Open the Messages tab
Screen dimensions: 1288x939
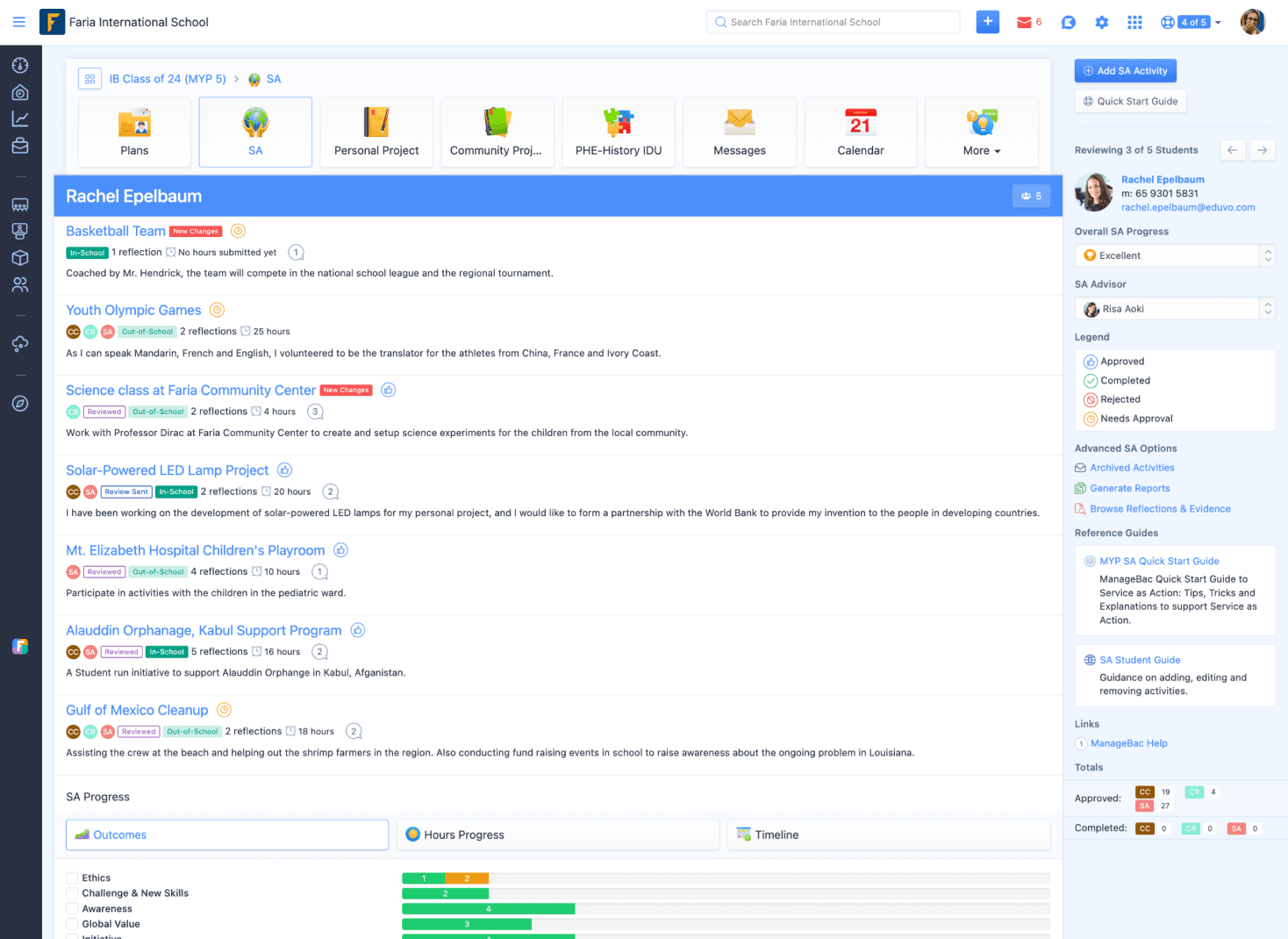pos(740,132)
